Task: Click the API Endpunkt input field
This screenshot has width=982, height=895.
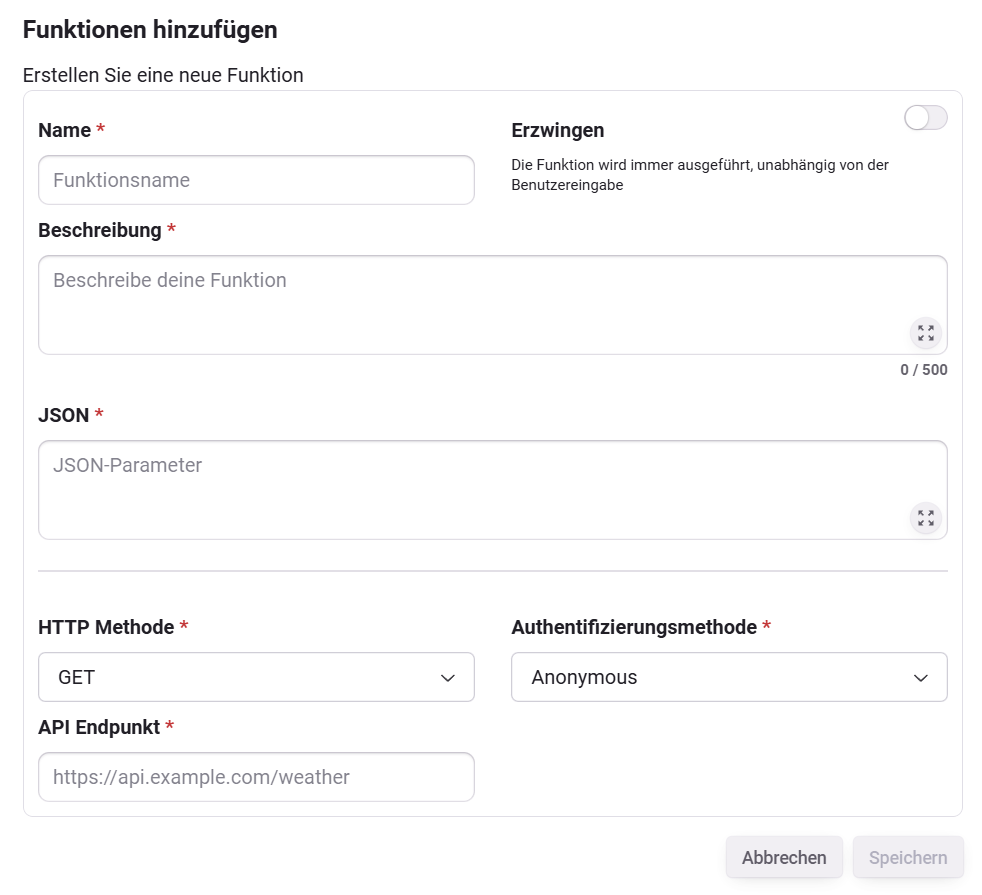Action: [256, 777]
